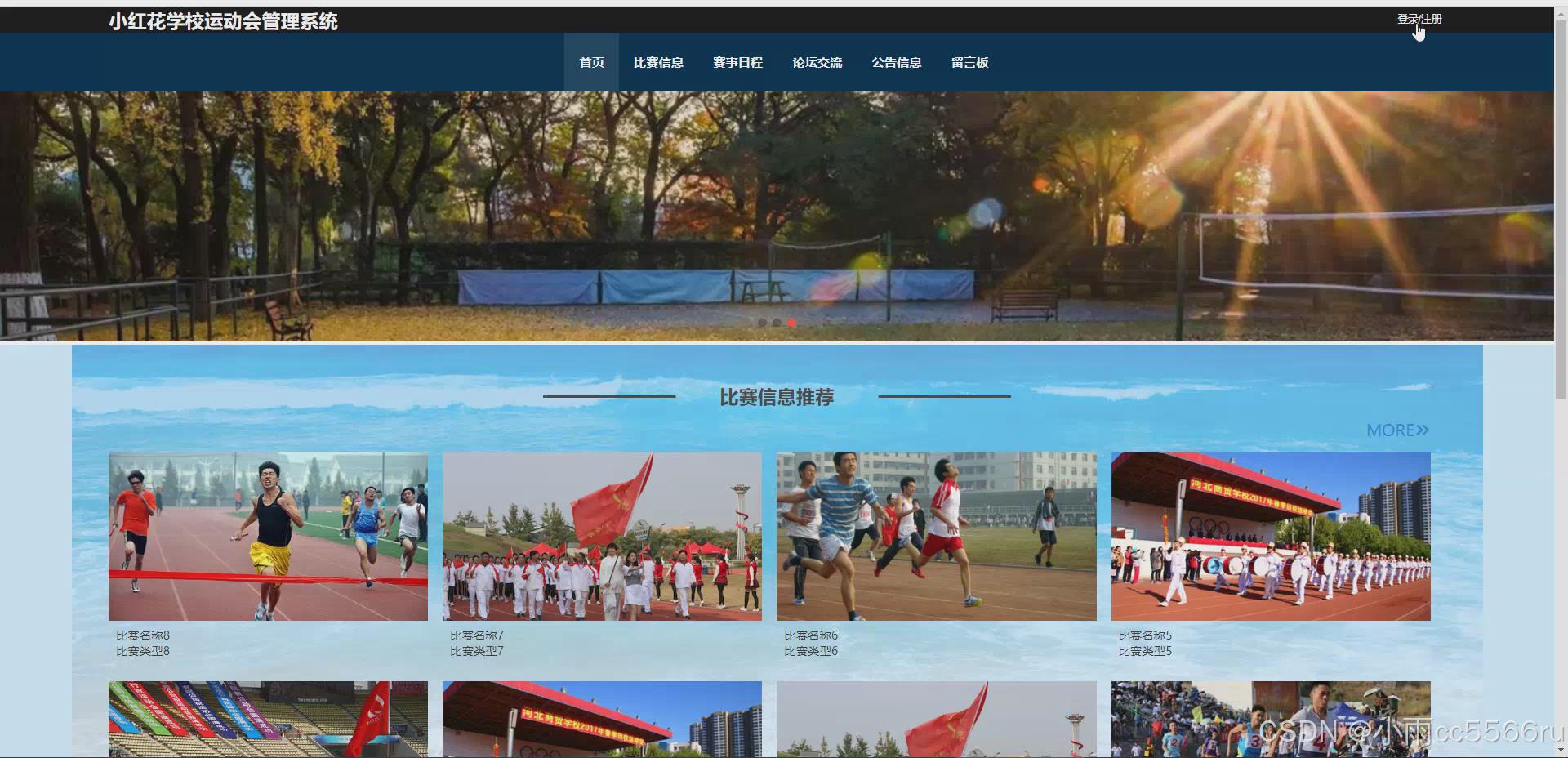Click the 比赛类型8 text
1568x758 pixels.
[x=143, y=651]
